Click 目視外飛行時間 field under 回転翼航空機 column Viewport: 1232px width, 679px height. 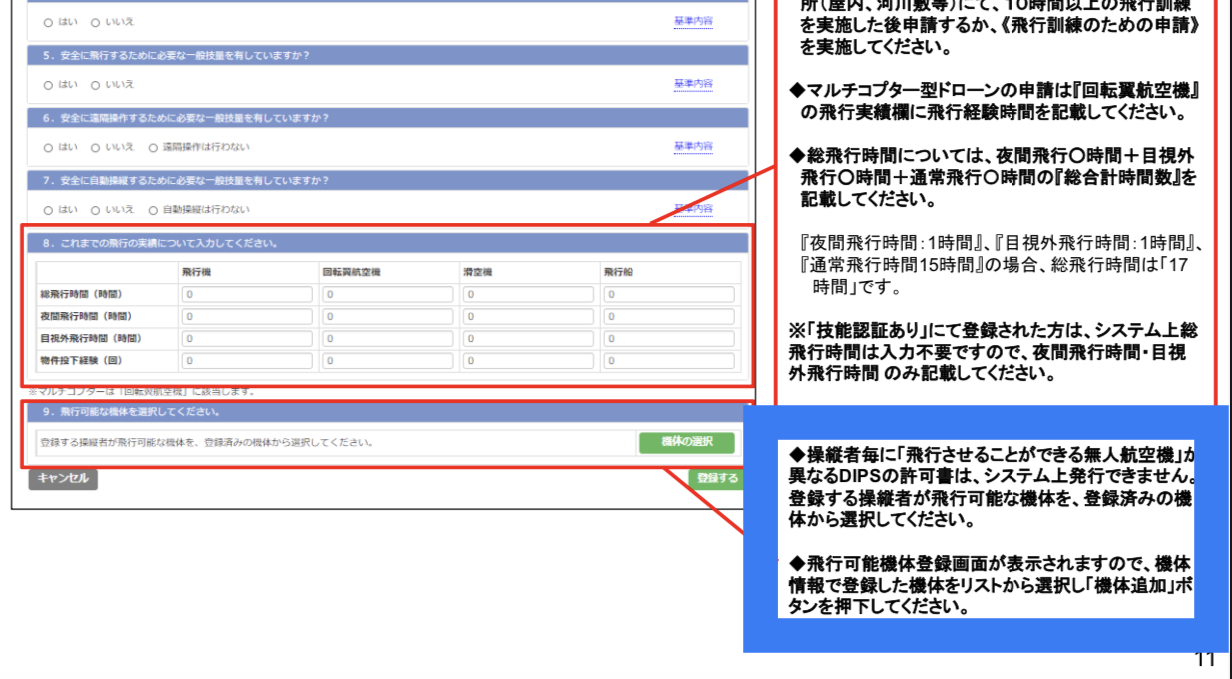click(x=387, y=339)
